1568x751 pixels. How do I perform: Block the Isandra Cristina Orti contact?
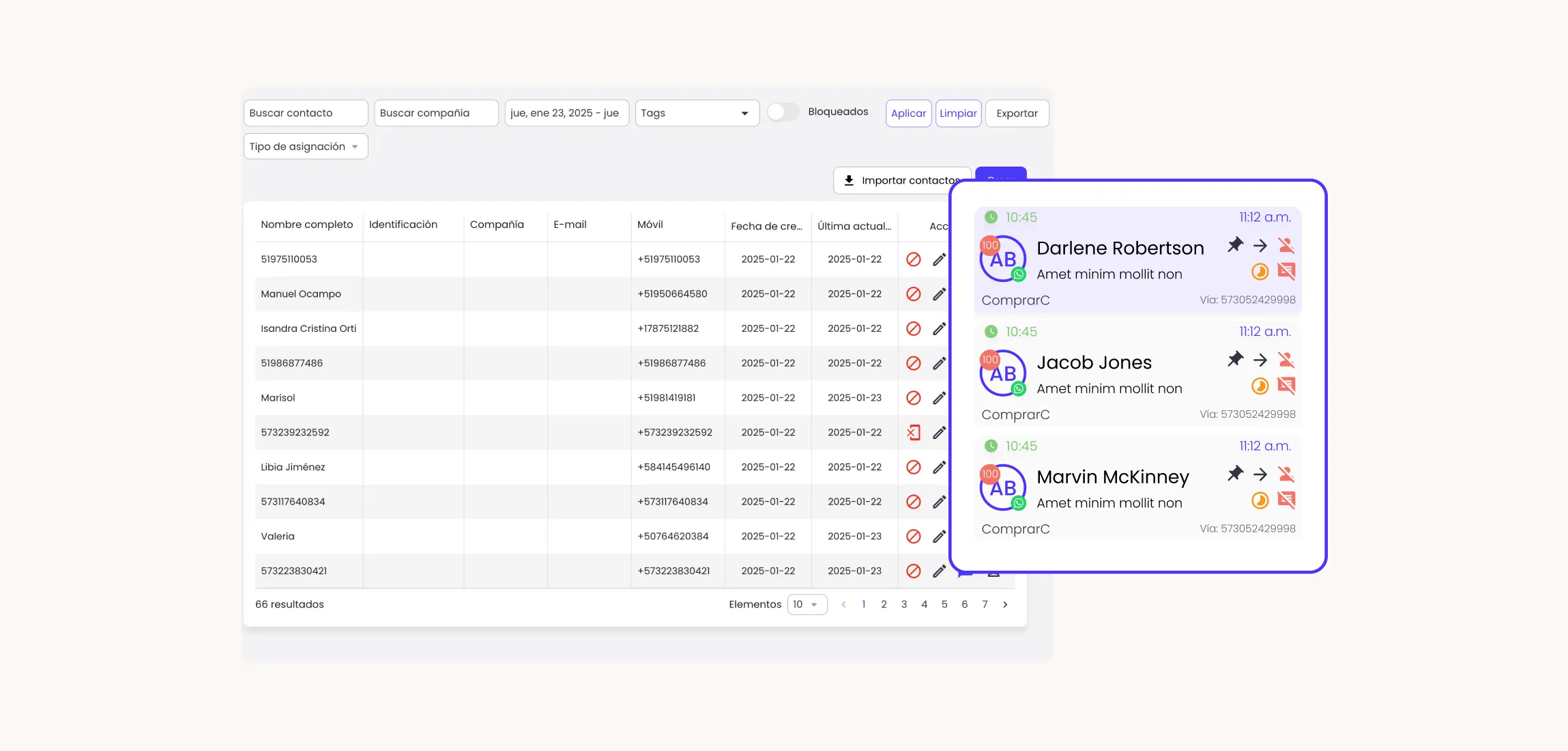(x=914, y=328)
